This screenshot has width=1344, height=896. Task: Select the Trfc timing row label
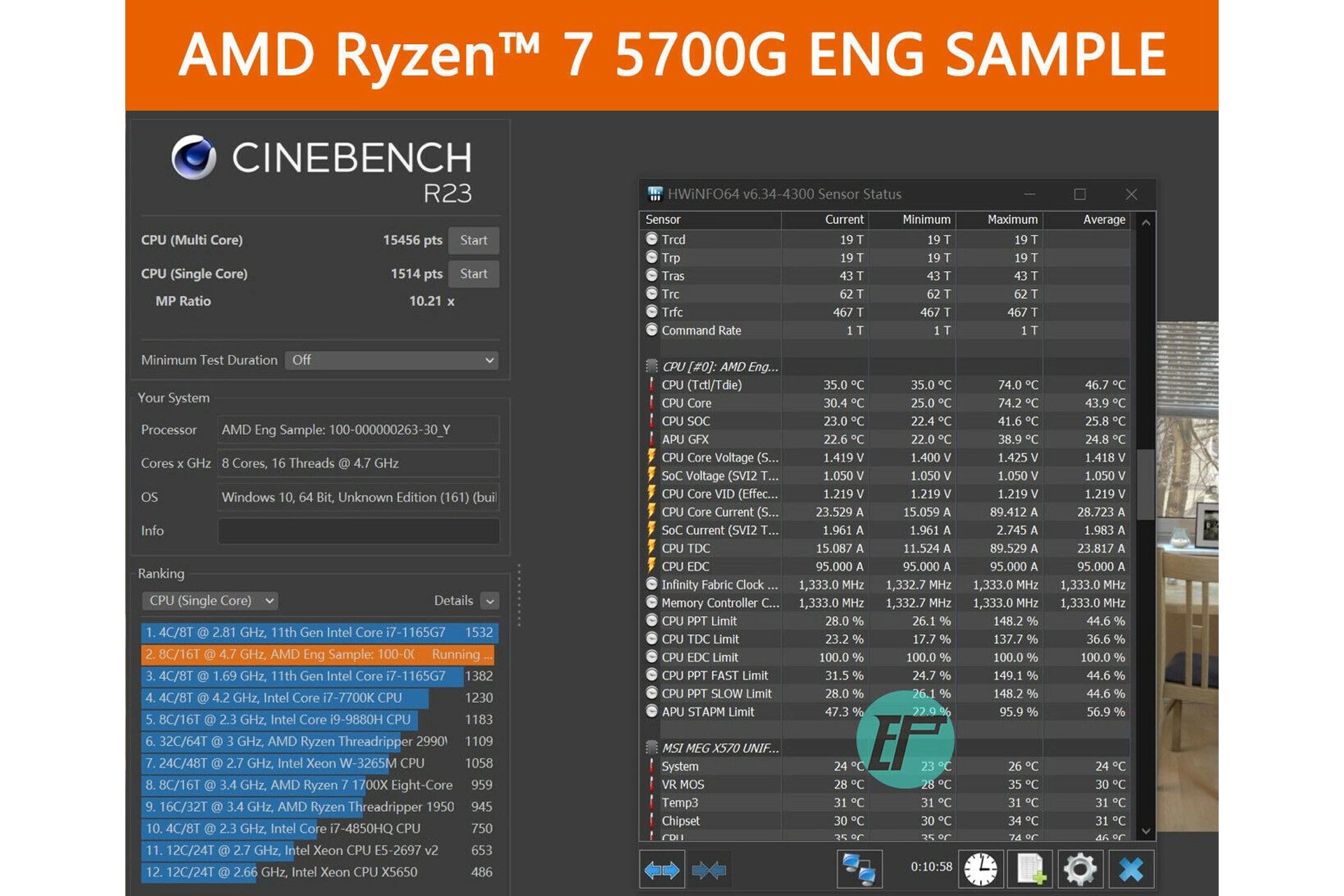click(x=672, y=312)
